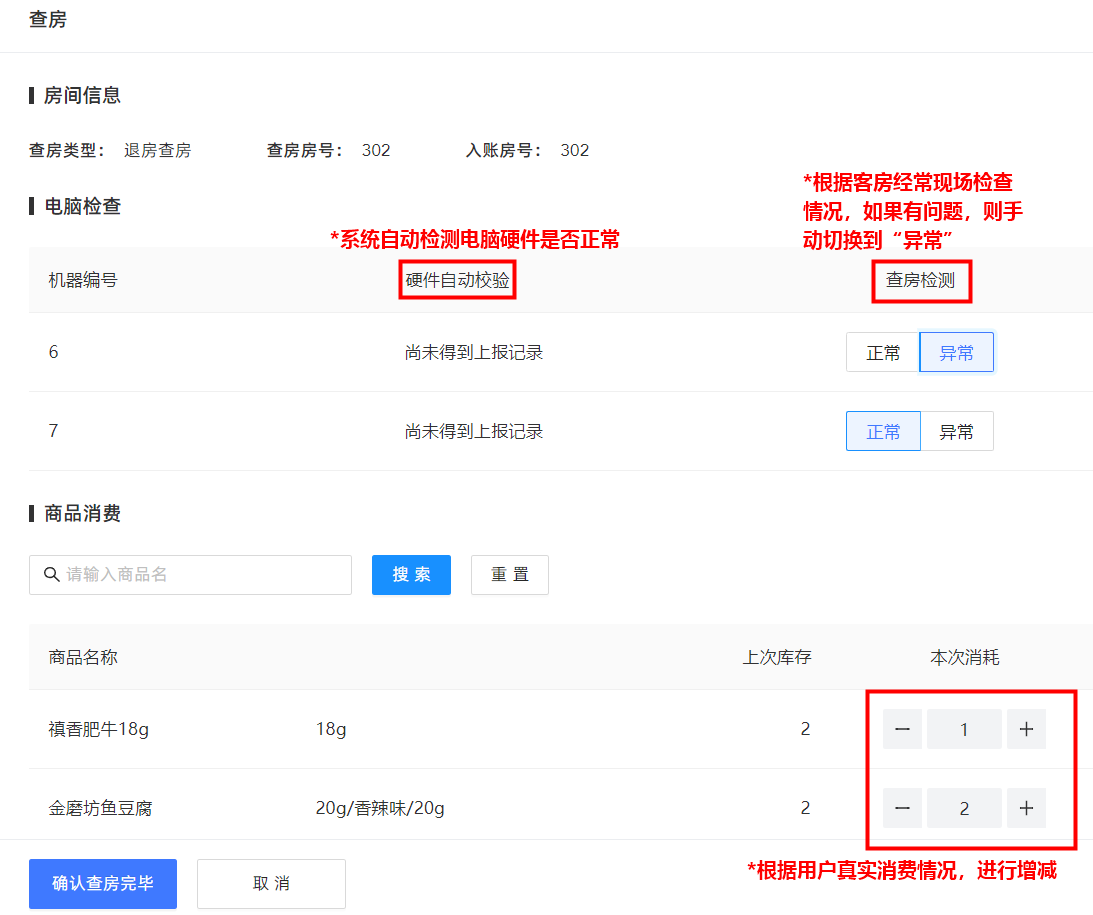
Task: Select 正常 for machine 7
Action: coord(883,431)
